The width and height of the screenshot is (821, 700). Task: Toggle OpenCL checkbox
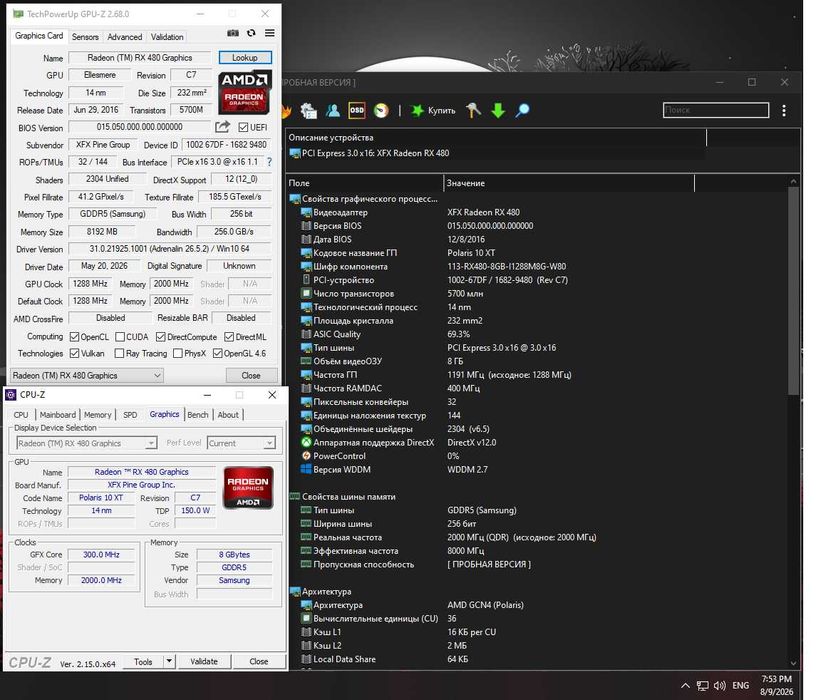(74, 337)
